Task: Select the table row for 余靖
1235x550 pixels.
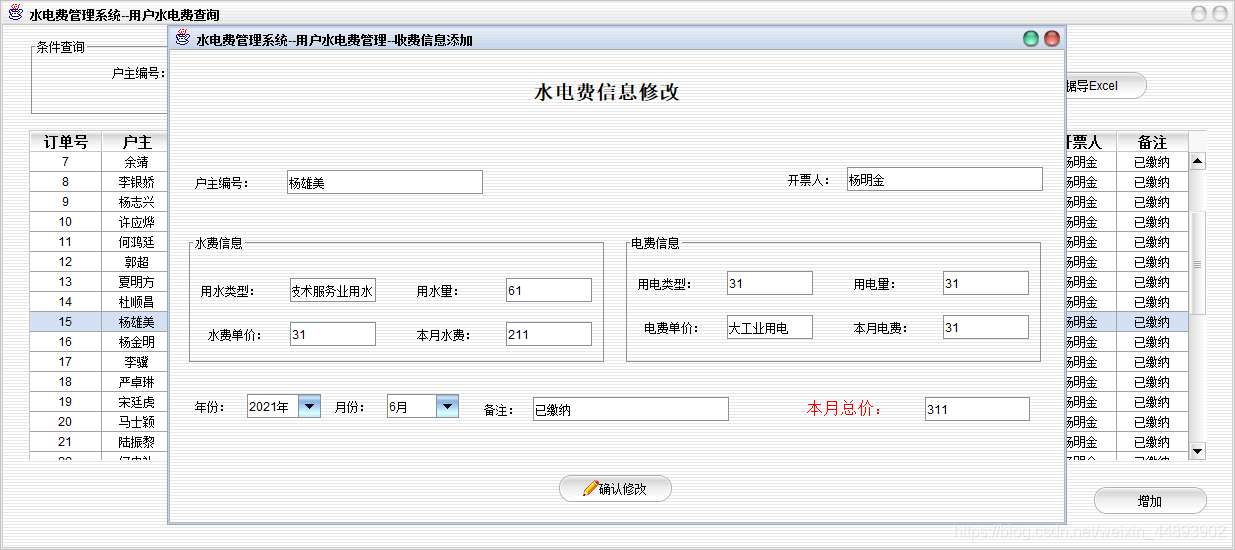Action: pos(99,162)
